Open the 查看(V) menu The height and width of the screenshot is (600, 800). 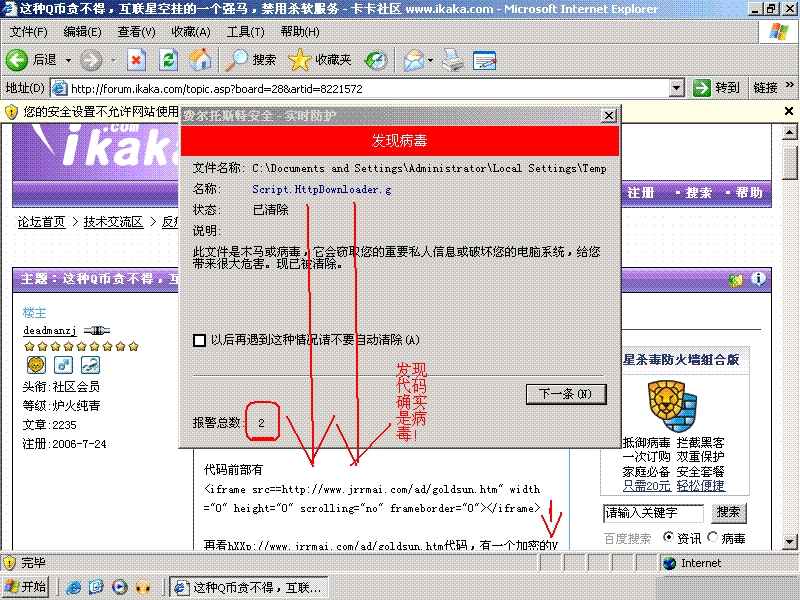(136, 32)
